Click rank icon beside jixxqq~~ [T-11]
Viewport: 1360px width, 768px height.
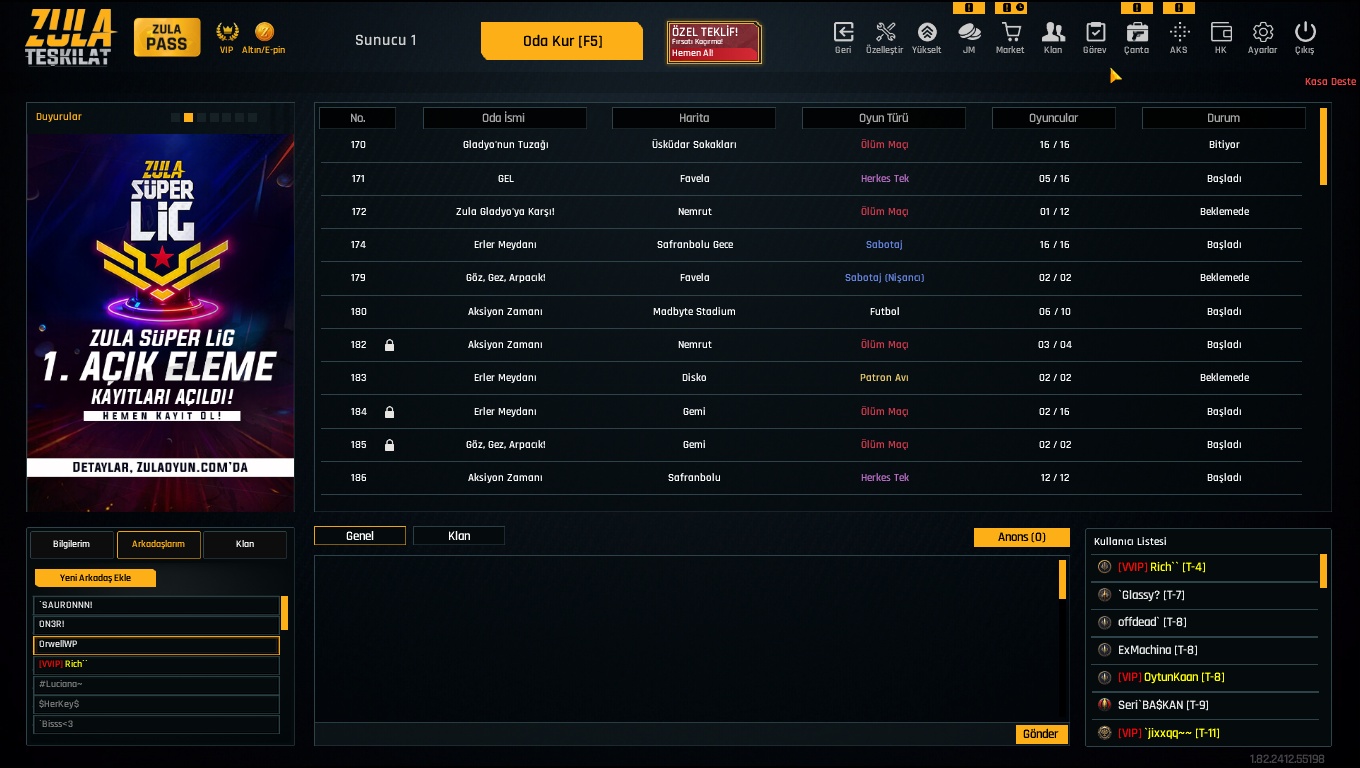tap(1104, 733)
